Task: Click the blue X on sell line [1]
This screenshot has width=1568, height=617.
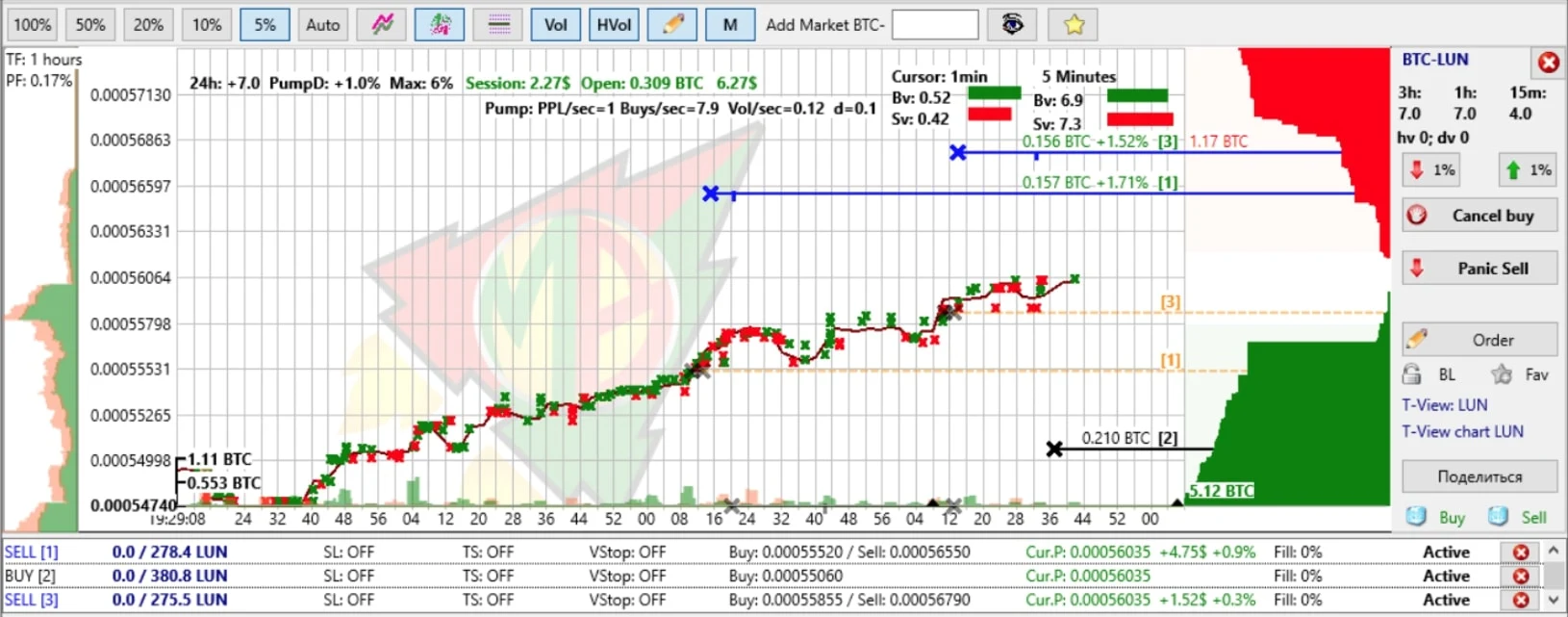Action: [711, 193]
